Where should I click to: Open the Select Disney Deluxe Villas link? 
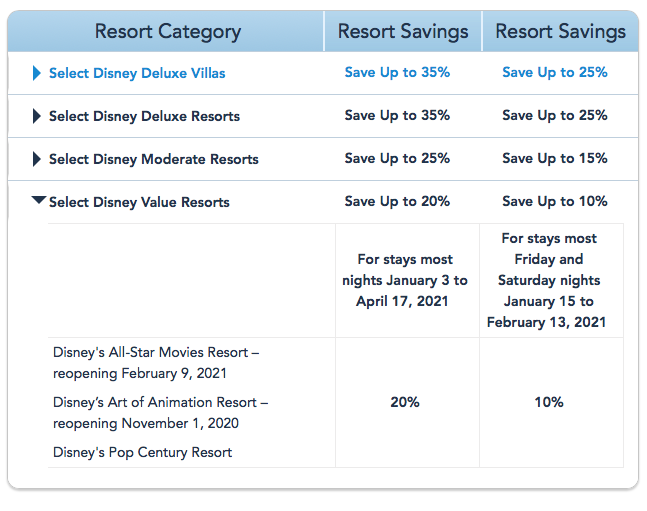pyautogui.click(x=137, y=73)
